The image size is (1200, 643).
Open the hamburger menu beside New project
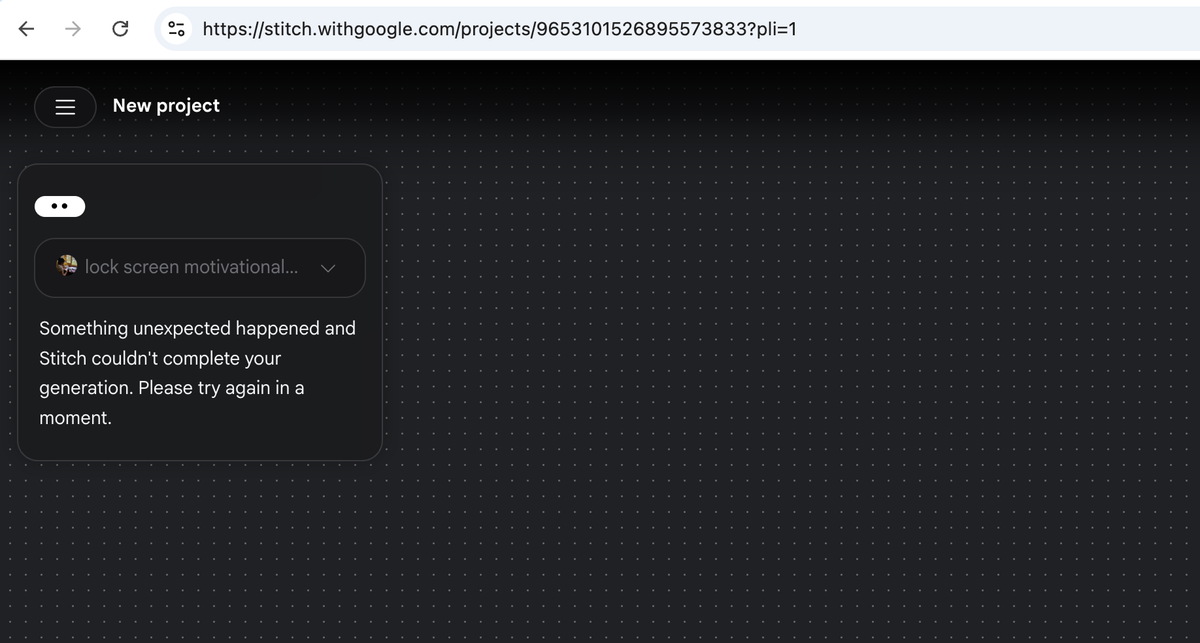pyautogui.click(x=65, y=107)
